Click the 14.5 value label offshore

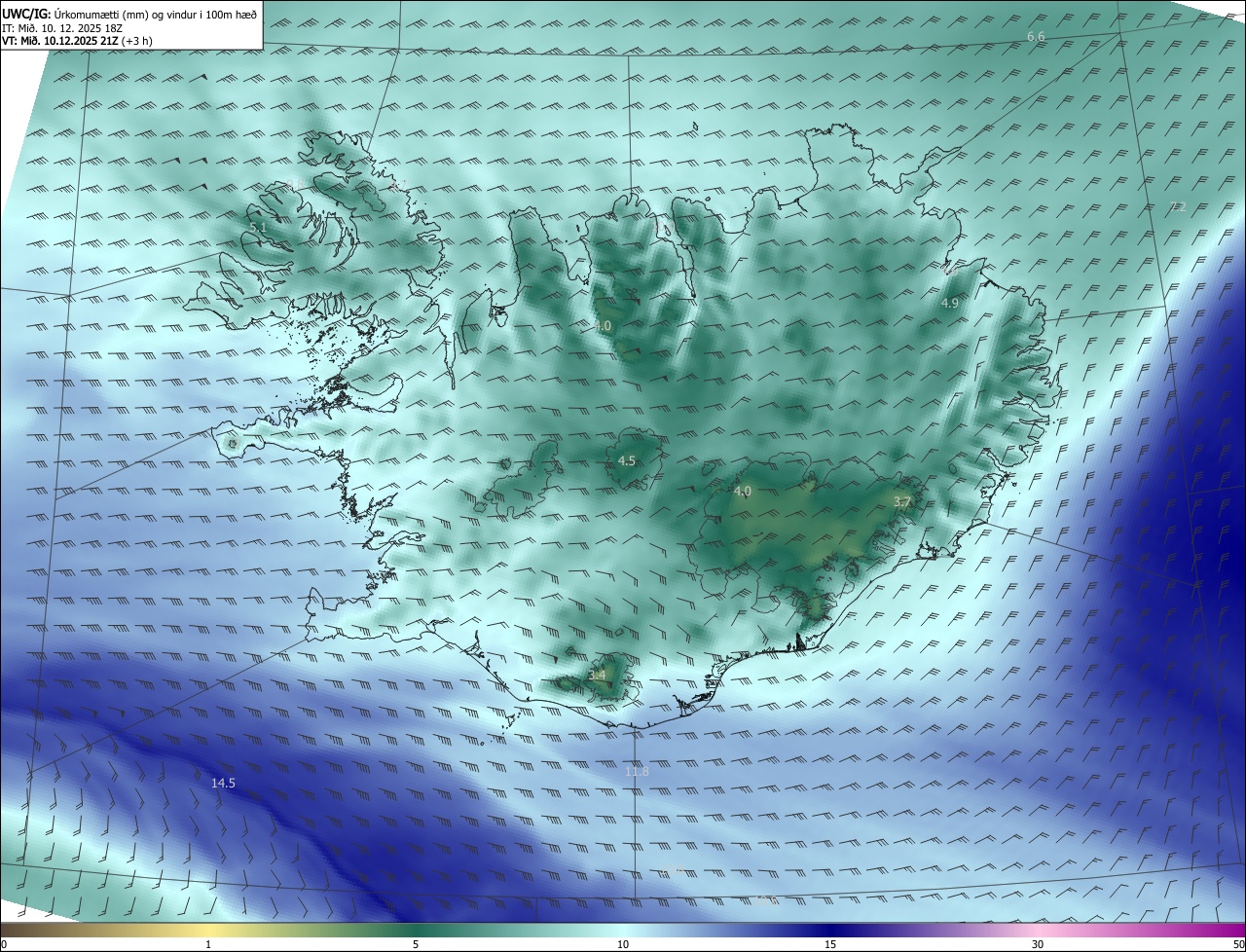tap(223, 783)
